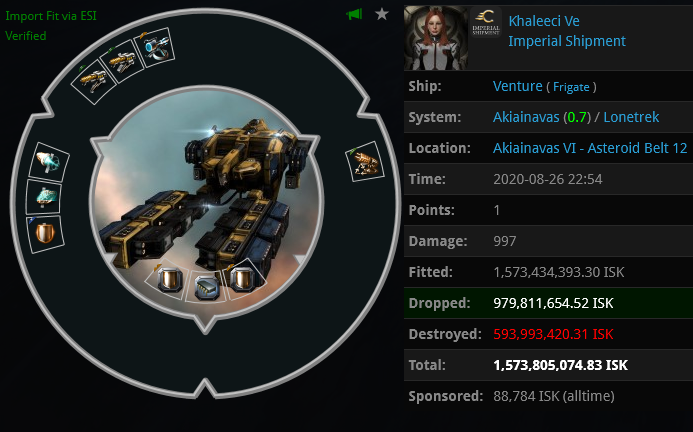This screenshot has height=432, width=693.
Task: Open the Imperial Shipment corporation page
Action: coord(567,41)
